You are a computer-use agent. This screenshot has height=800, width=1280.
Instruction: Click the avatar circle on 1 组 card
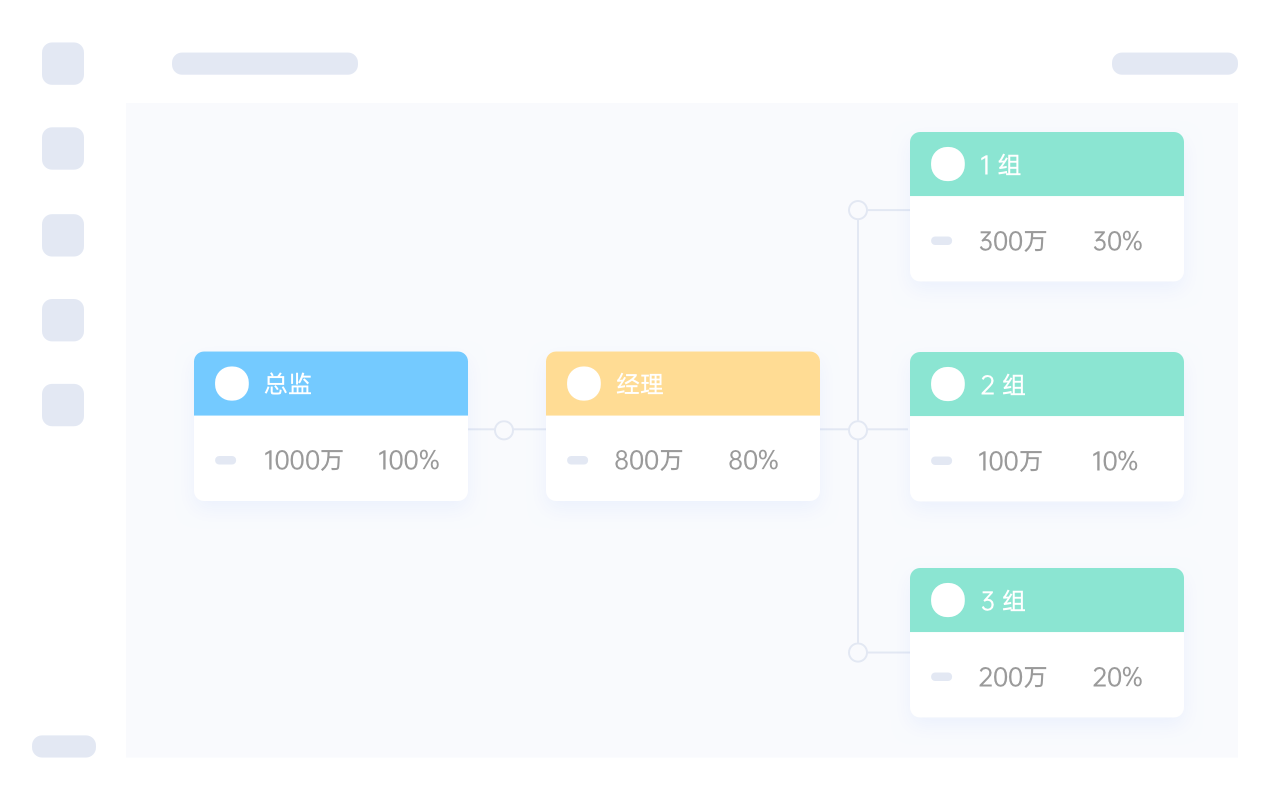pyautogui.click(x=948, y=164)
